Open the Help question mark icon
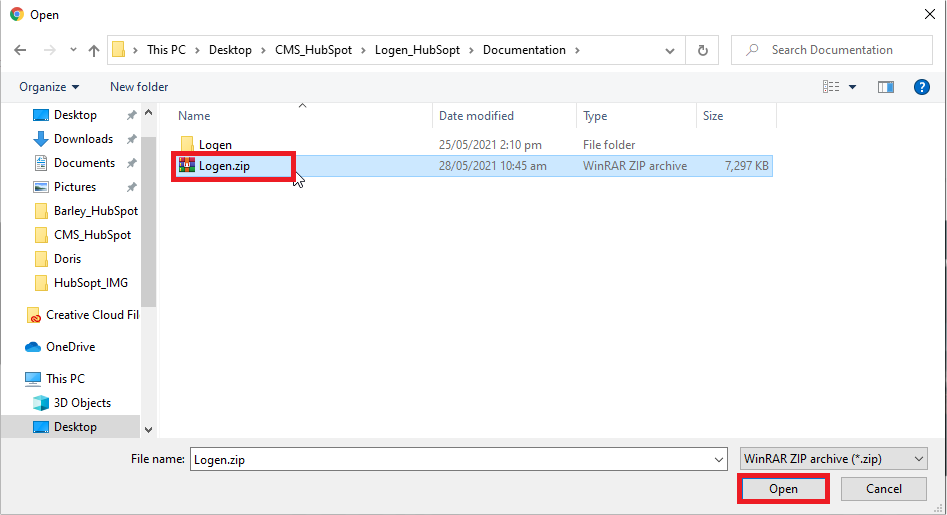Image resolution: width=947 pixels, height=515 pixels. (922, 87)
